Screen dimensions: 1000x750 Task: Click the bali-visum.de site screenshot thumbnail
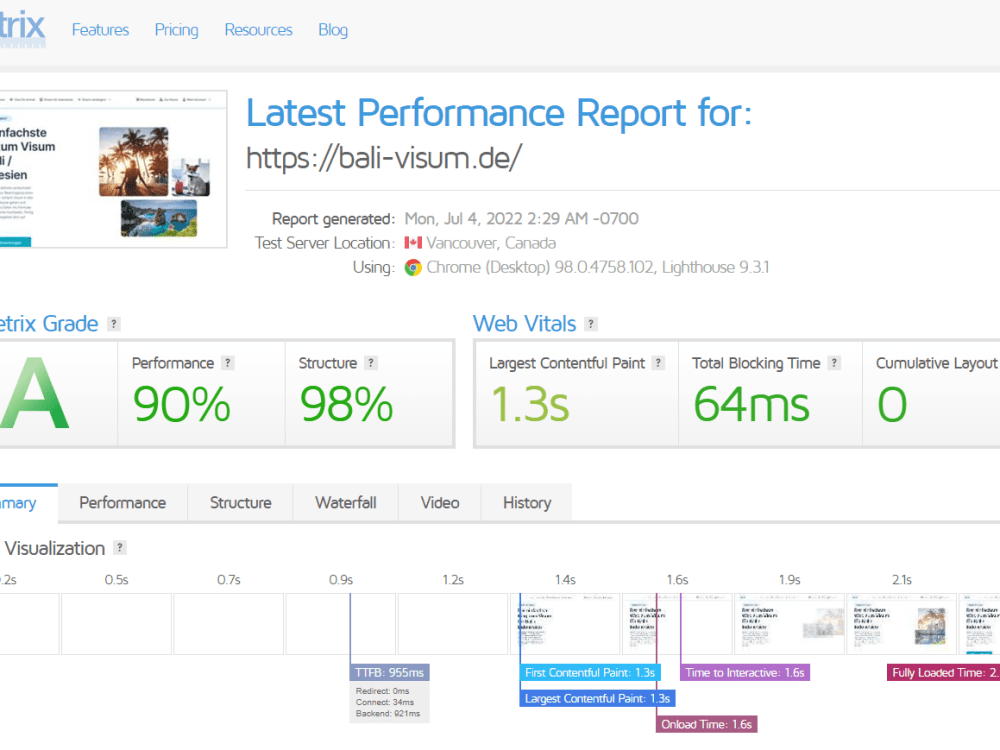pyautogui.click(x=113, y=169)
